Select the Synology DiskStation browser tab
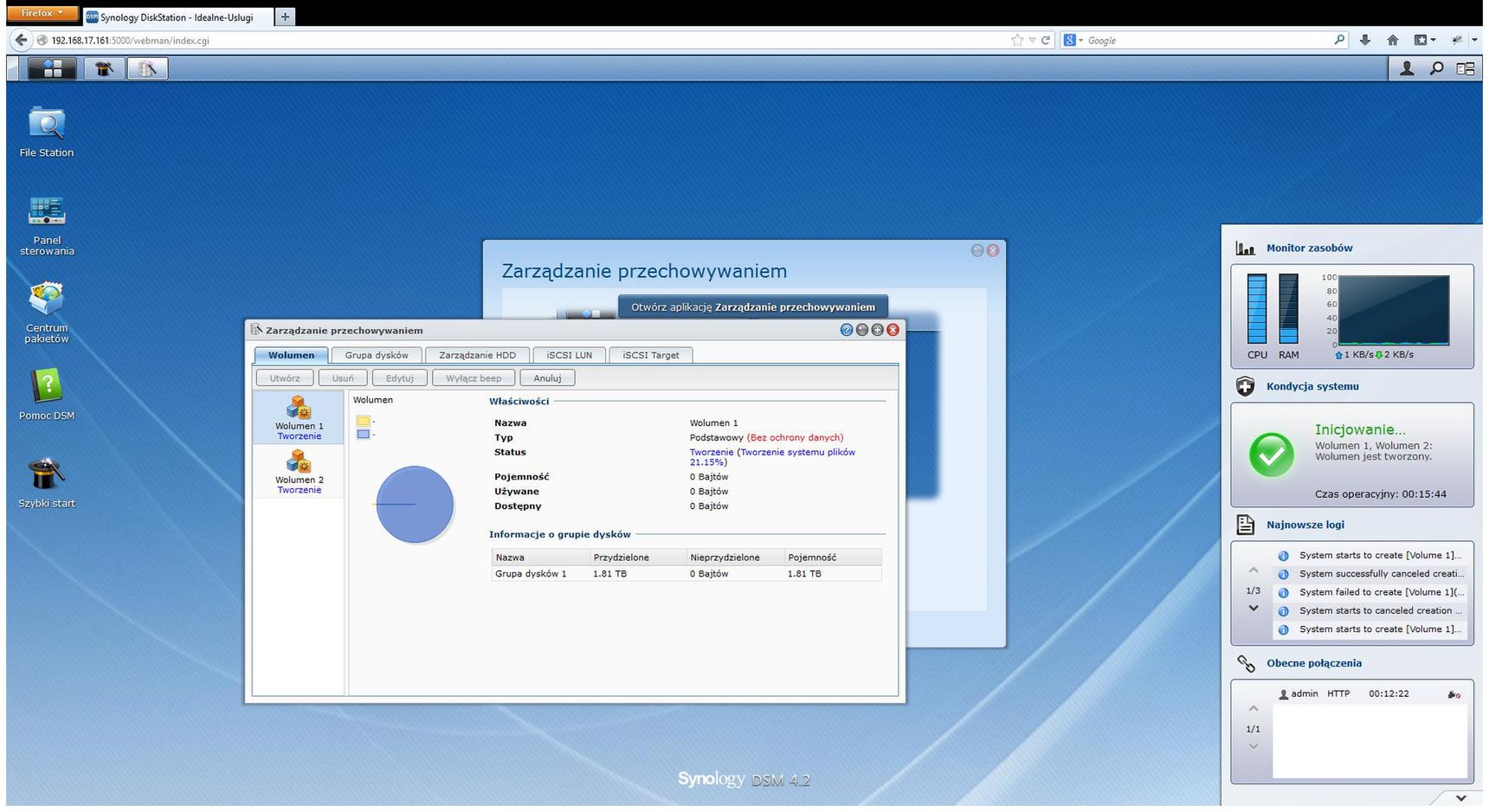Viewport: 1489px width, 812px height. [x=177, y=16]
